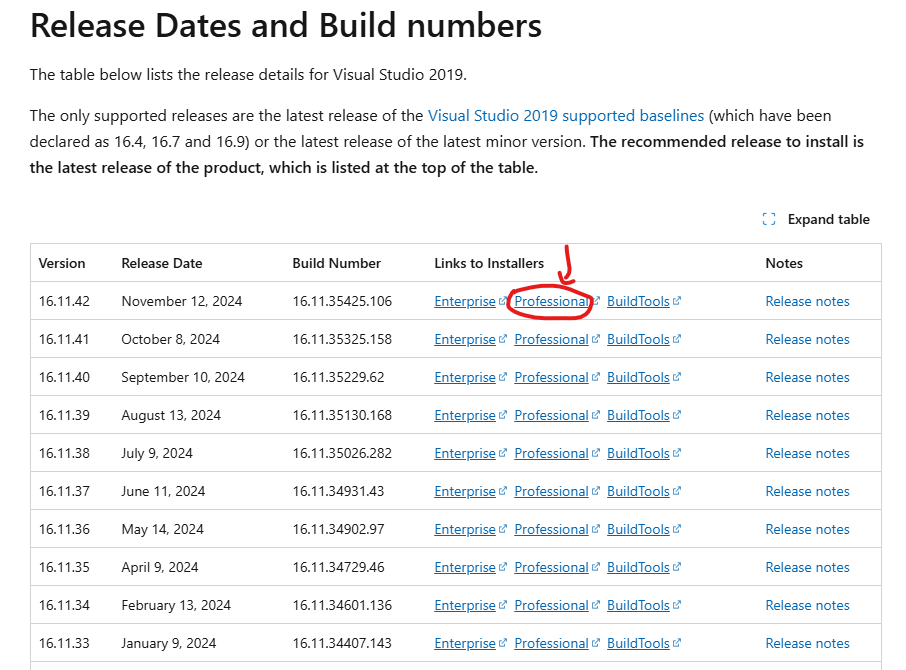Download Enterprise installer for 16.11.41
The width and height of the screenshot is (906, 670).
pos(465,340)
